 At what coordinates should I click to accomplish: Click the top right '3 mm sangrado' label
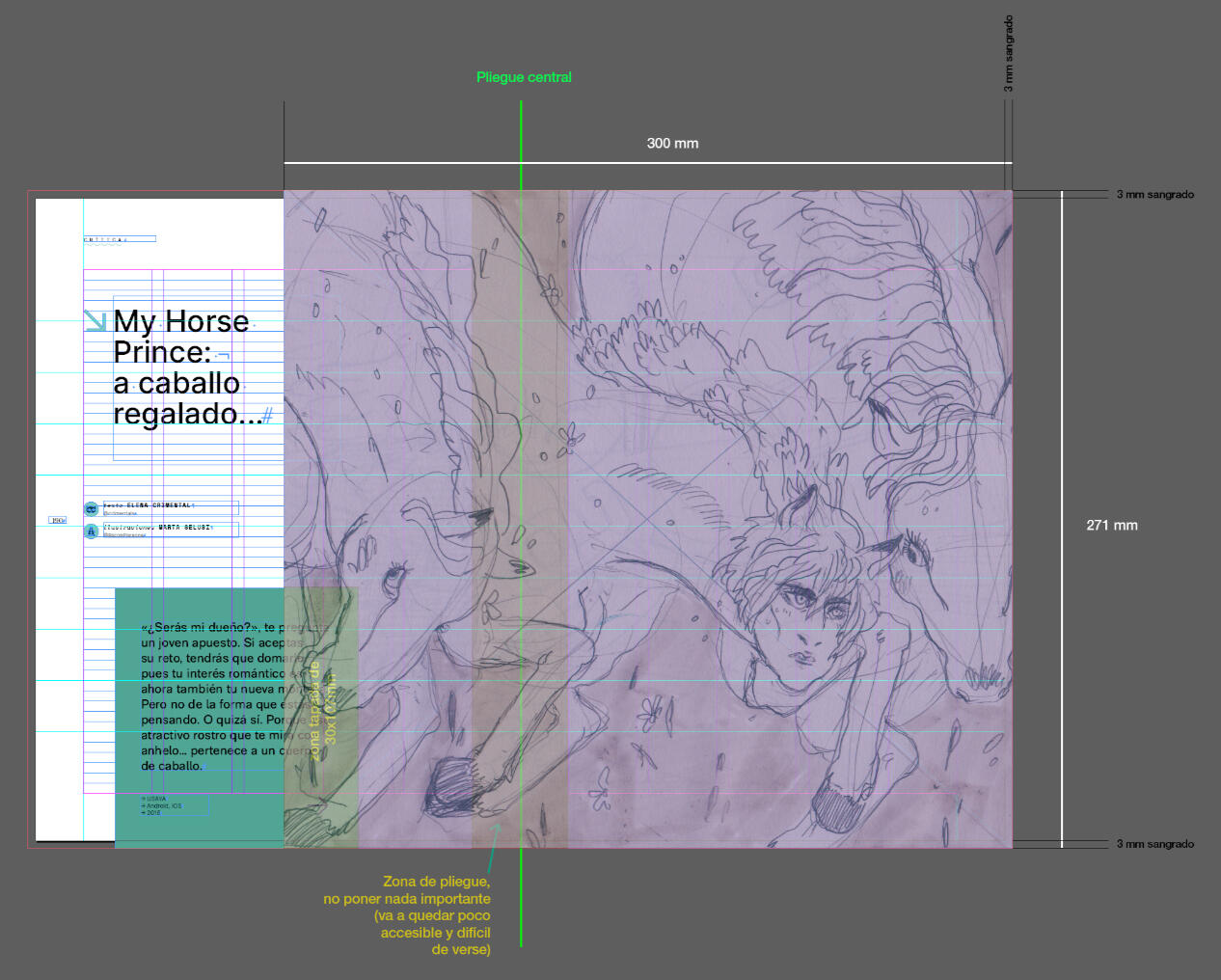tap(1154, 195)
